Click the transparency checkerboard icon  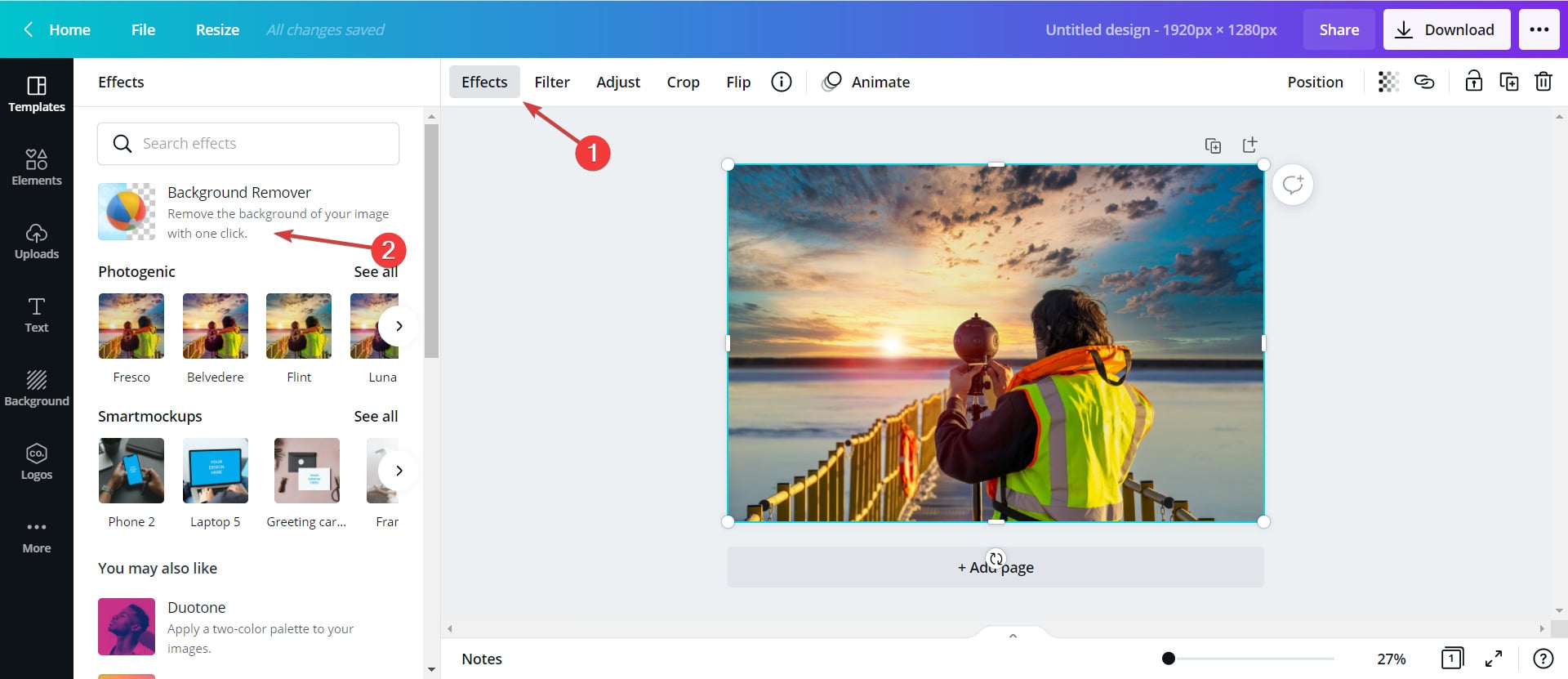1388,82
